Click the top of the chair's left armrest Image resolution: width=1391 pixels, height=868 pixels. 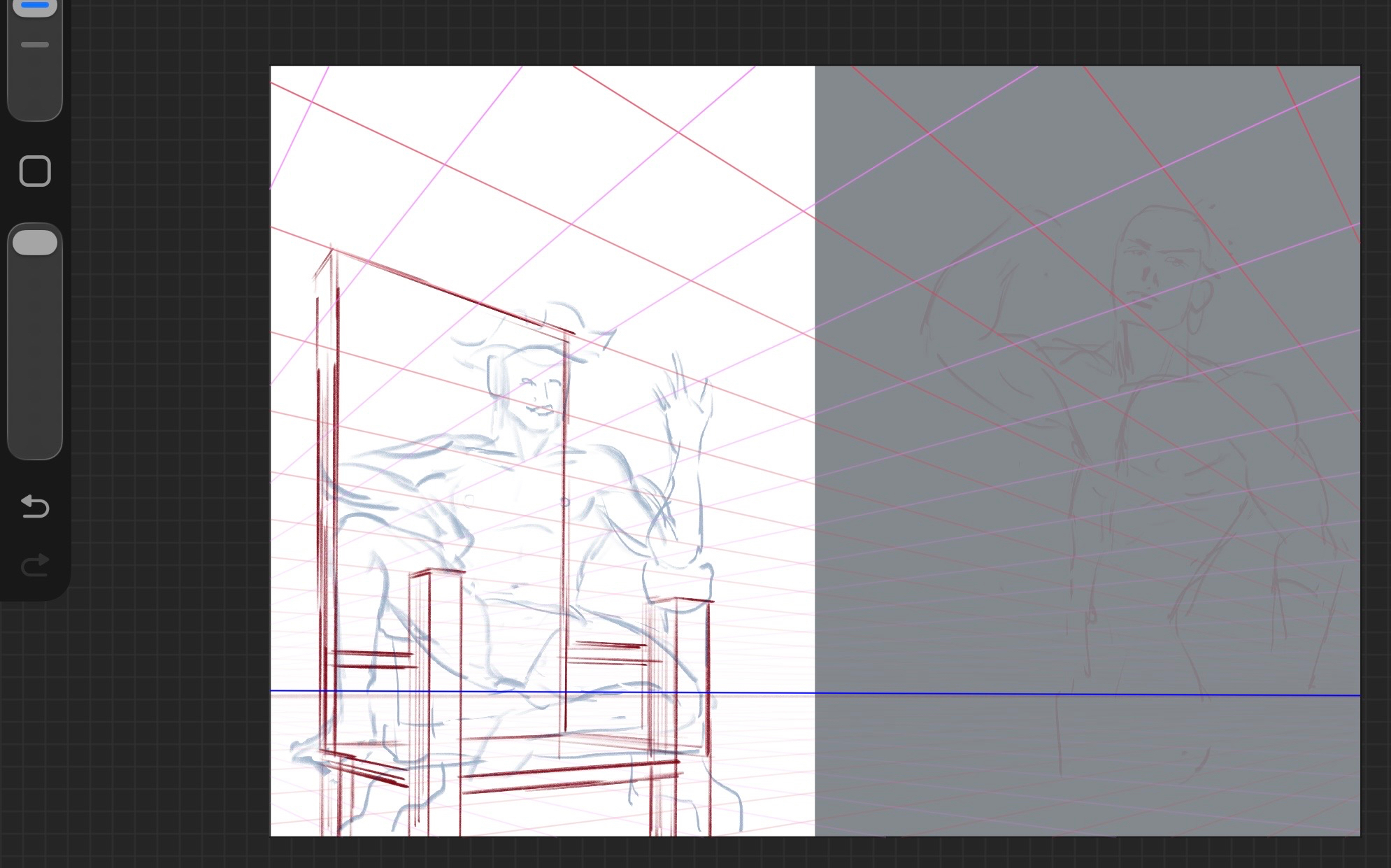coord(437,573)
